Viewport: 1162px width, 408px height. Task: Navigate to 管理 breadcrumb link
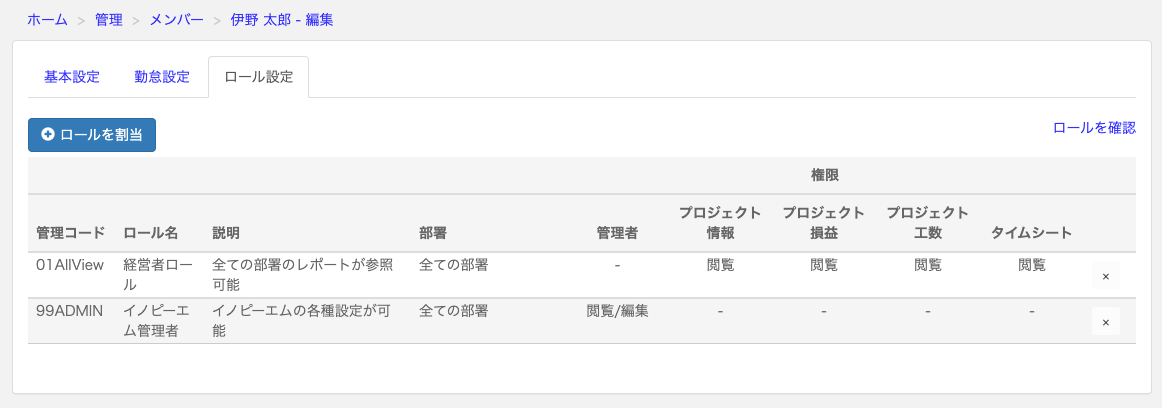(109, 20)
